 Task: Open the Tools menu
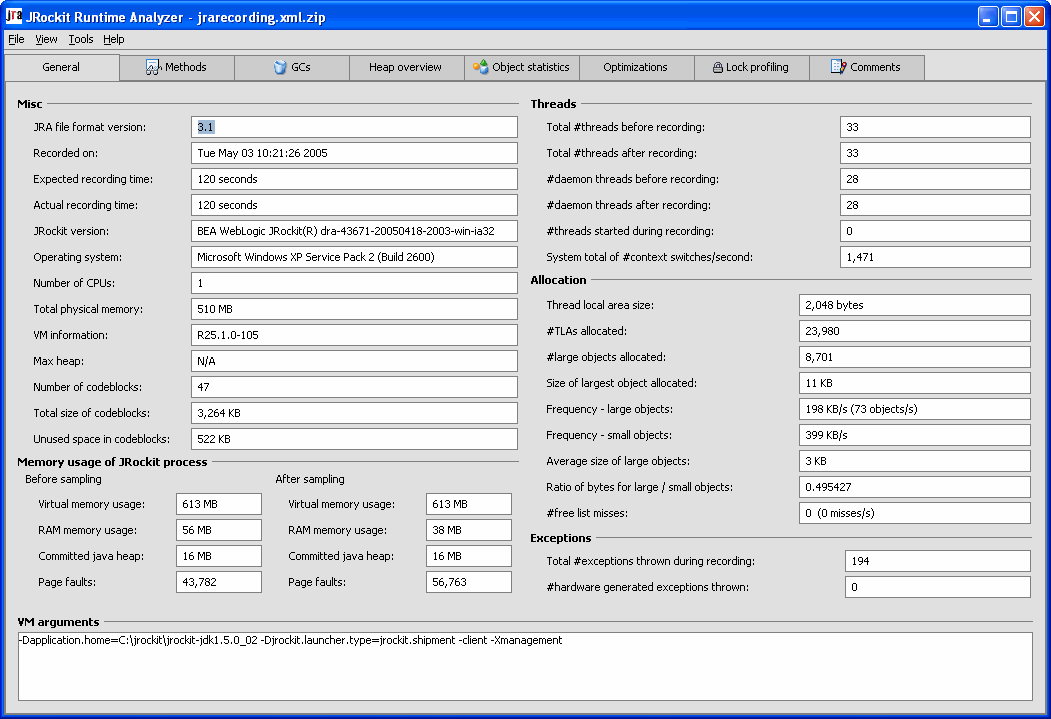(80, 39)
